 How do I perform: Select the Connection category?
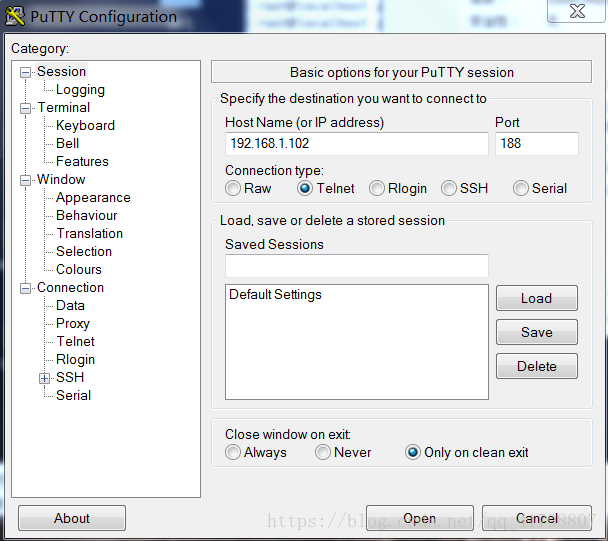click(70, 287)
